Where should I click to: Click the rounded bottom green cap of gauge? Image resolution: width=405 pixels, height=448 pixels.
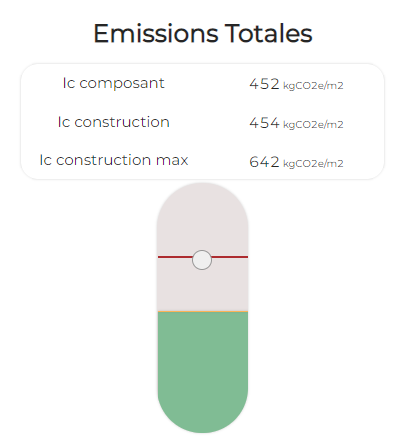tap(203, 412)
